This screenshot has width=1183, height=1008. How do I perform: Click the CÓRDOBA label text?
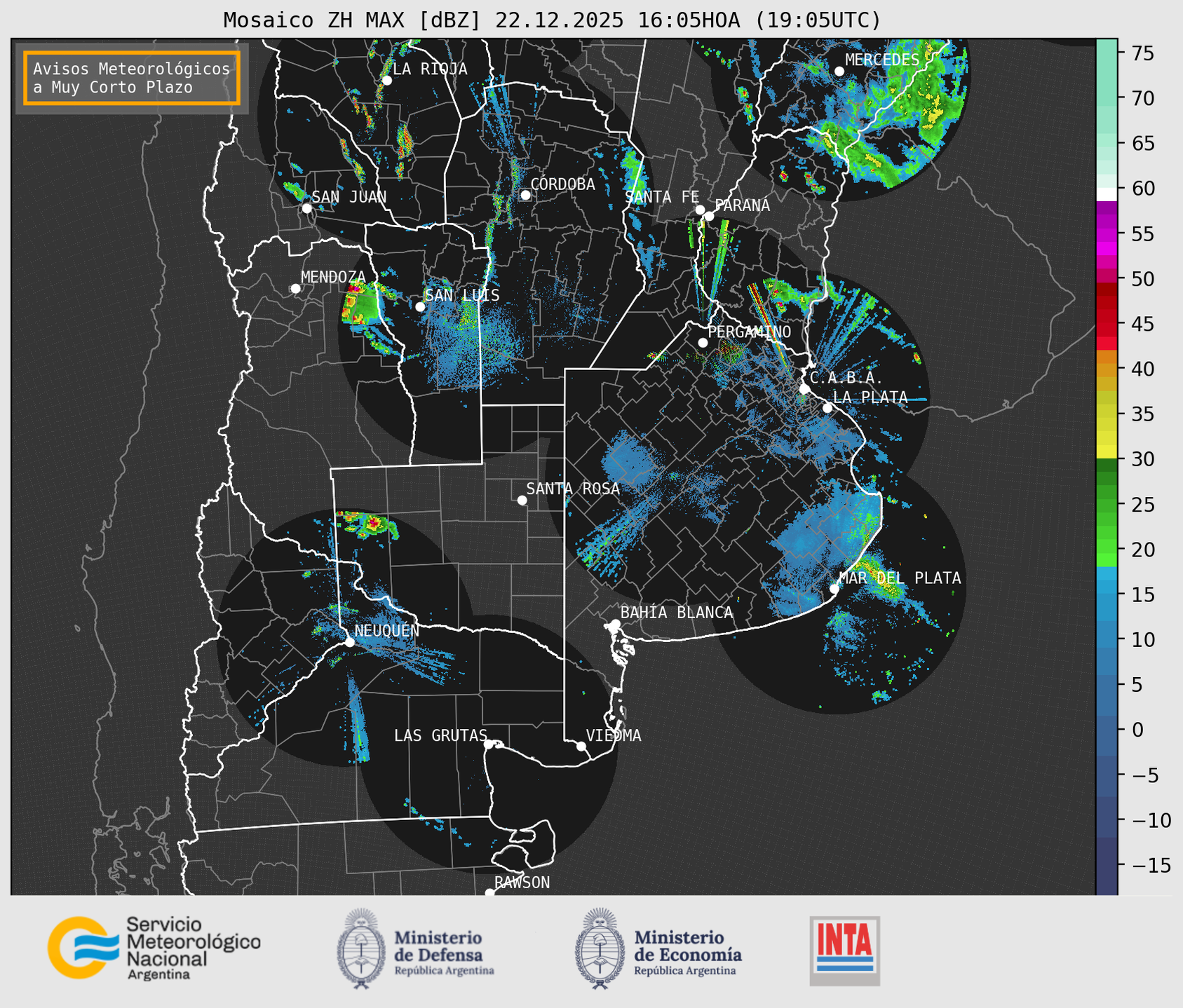562,184
